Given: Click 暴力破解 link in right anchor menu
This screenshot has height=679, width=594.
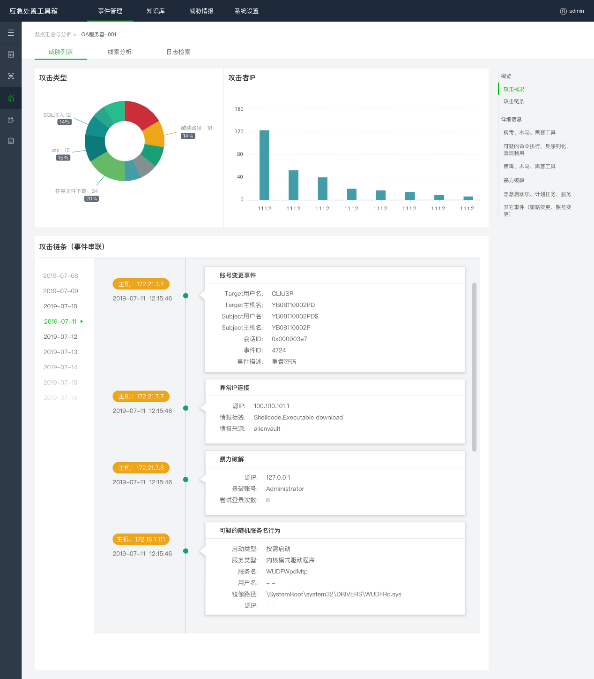Looking at the screenshot, I should [514, 180].
